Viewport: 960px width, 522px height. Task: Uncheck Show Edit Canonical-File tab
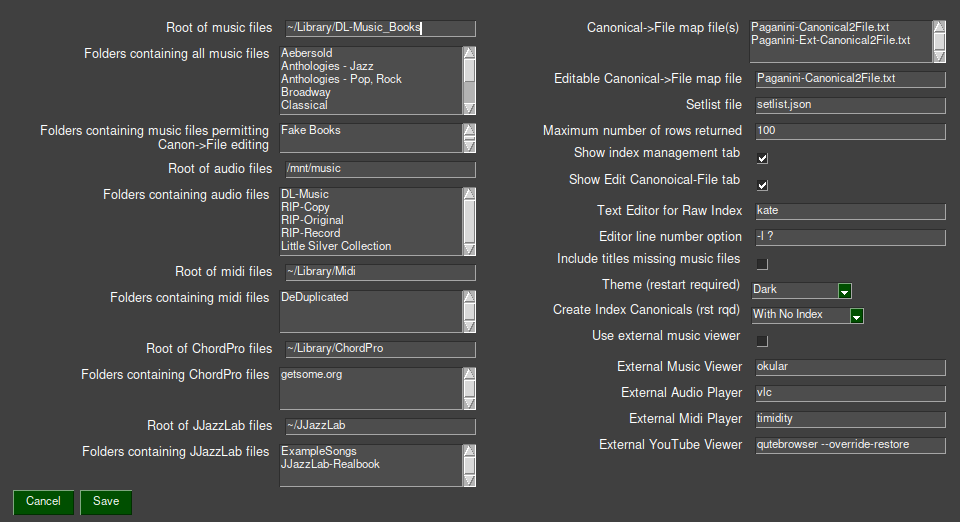762,185
